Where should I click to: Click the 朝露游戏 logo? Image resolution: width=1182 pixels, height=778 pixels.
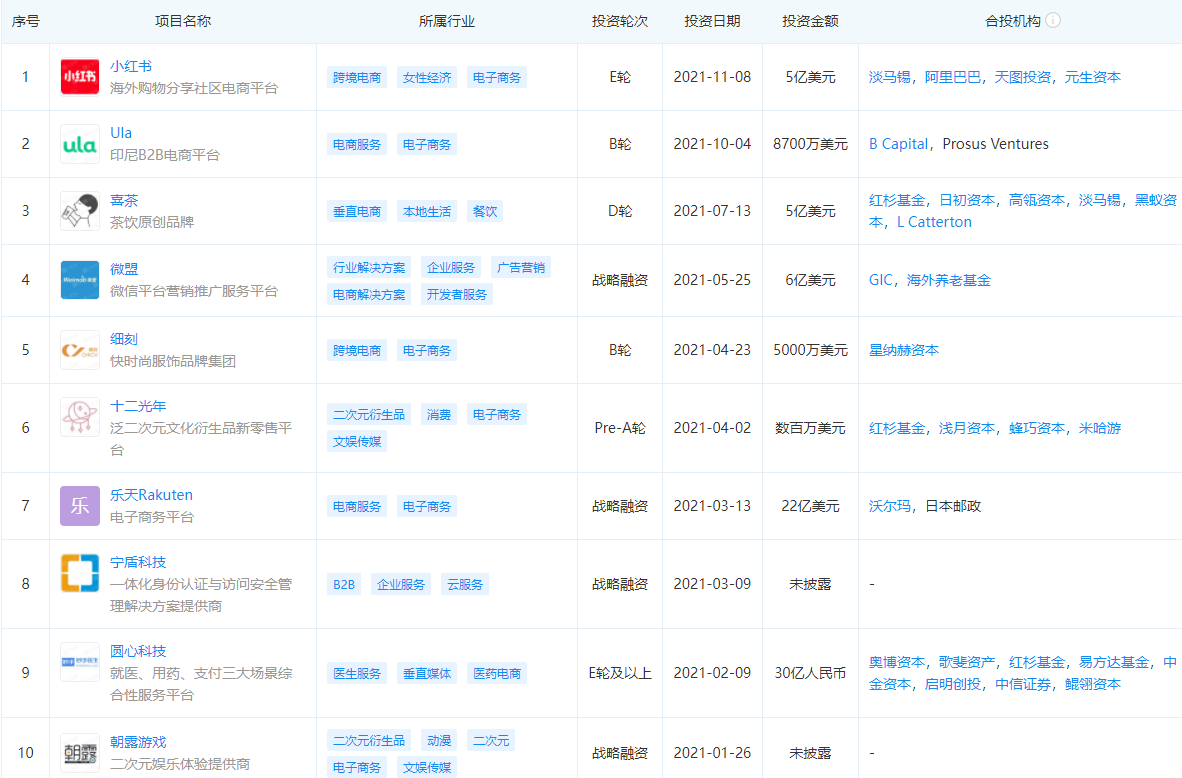tap(78, 752)
